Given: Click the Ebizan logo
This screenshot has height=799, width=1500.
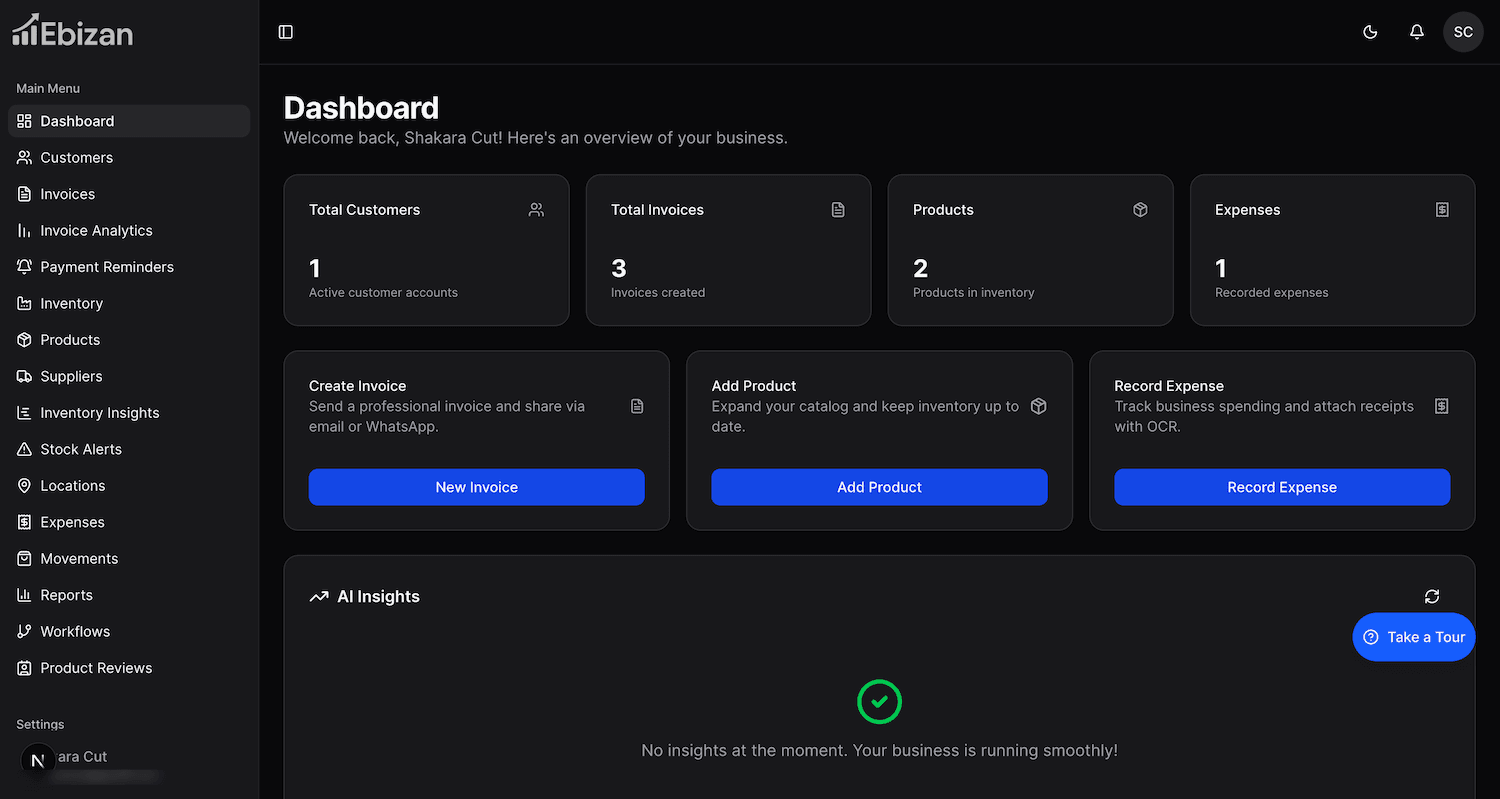Looking at the screenshot, I should pyautogui.click(x=73, y=31).
